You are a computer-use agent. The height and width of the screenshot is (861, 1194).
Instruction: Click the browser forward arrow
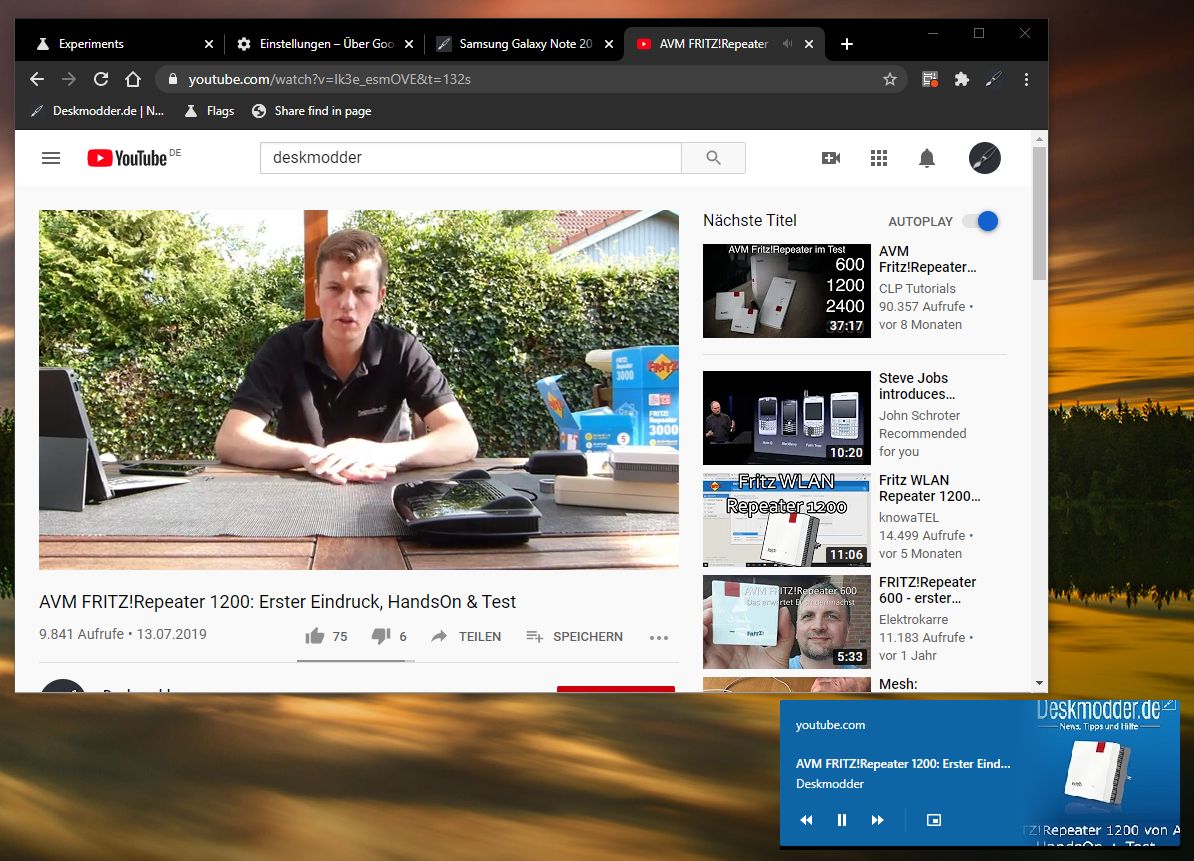69,79
